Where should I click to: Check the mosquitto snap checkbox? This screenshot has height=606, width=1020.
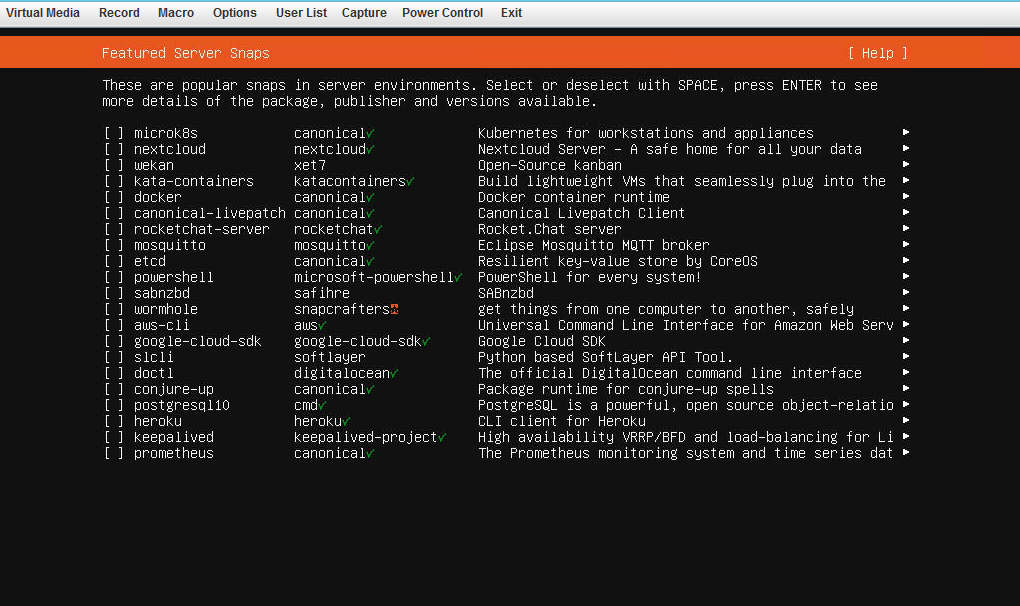tap(114, 245)
